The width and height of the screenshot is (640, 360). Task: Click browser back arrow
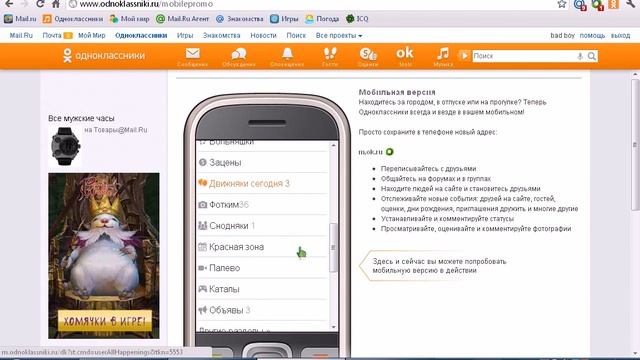tap(9, 4)
